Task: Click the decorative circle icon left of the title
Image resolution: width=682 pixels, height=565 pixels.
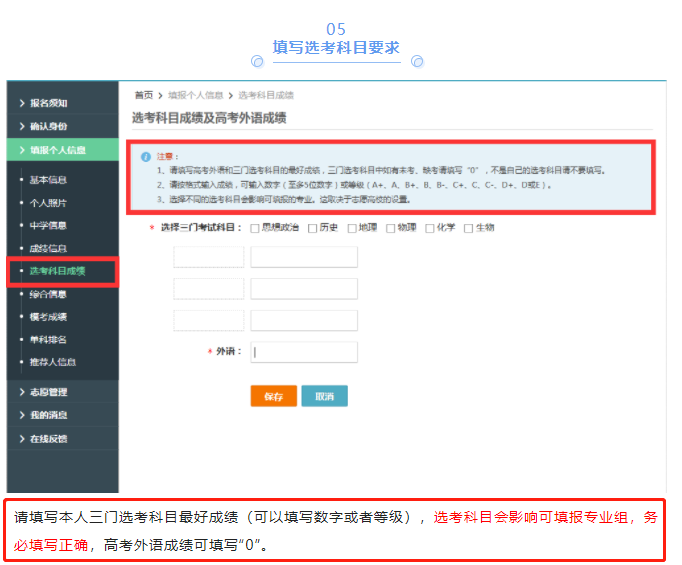Action: click(257, 61)
